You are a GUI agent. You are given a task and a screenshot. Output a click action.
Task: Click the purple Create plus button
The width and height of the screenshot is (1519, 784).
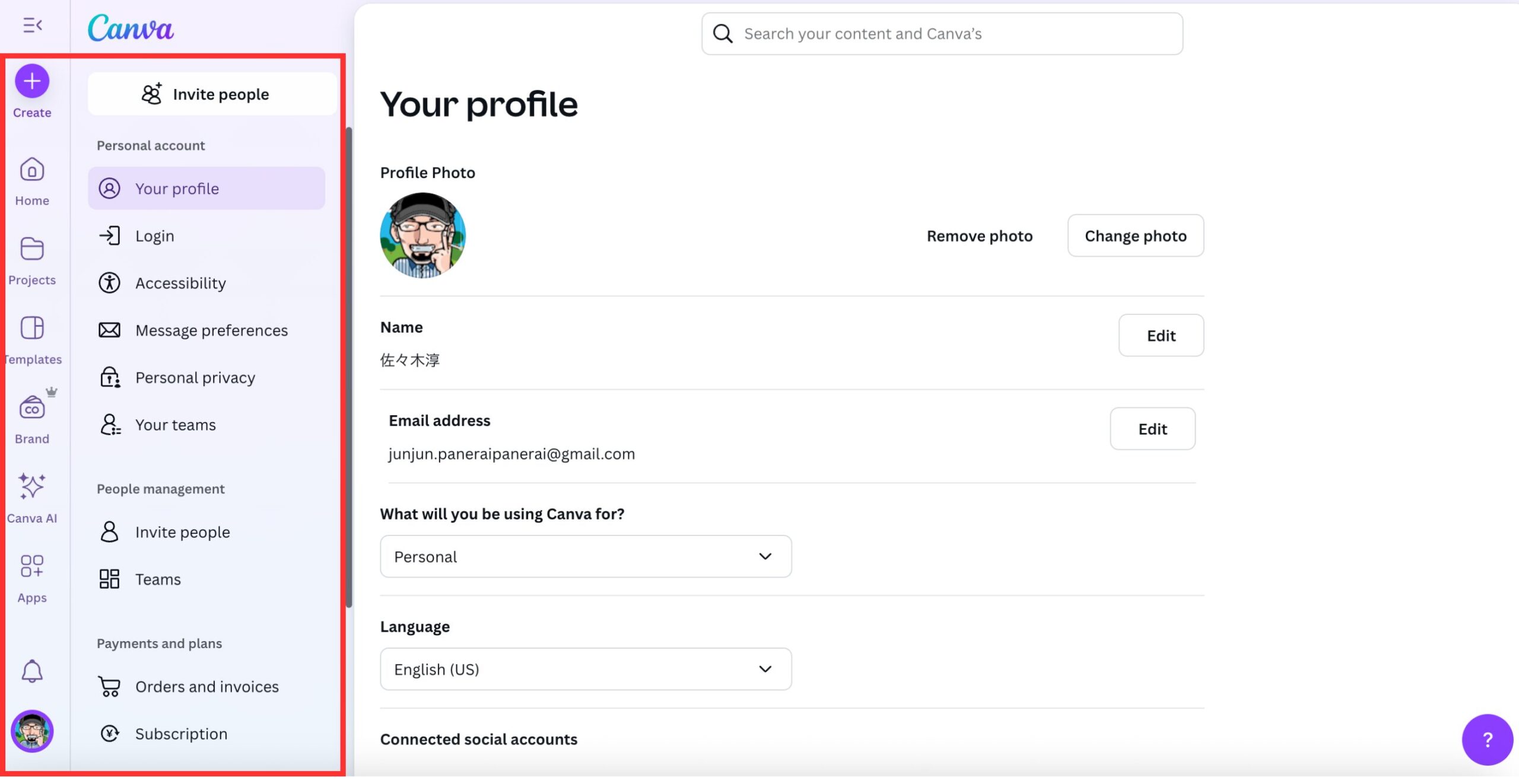[32, 81]
